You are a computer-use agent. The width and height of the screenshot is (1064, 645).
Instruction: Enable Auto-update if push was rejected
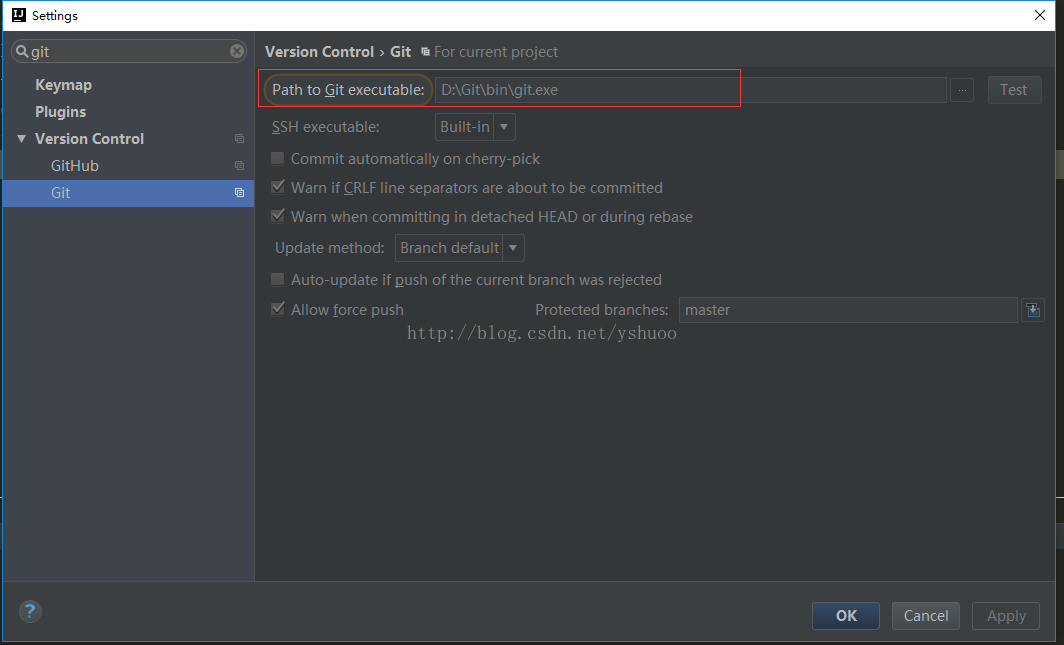coord(278,279)
